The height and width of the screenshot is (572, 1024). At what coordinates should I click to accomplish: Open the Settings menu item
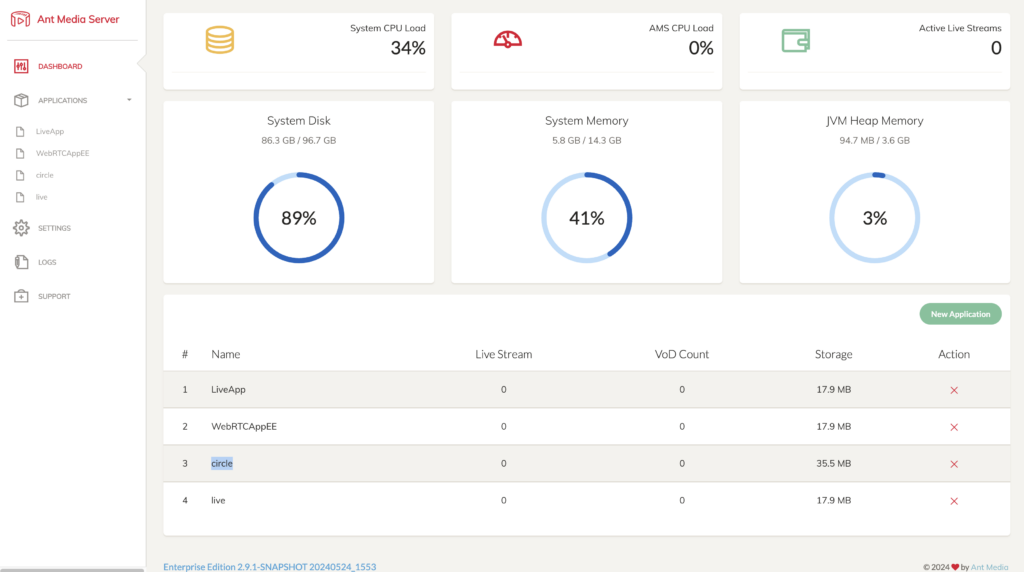coord(54,228)
